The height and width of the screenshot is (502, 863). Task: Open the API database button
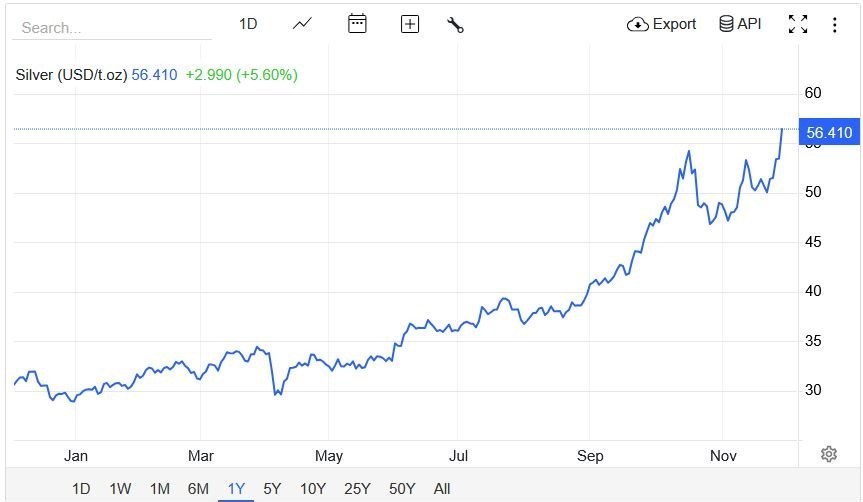point(740,24)
